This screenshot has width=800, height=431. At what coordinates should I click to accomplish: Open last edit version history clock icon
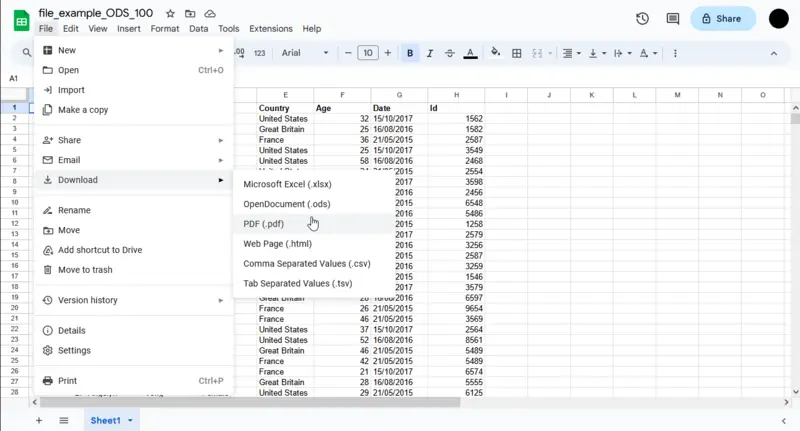642,19
